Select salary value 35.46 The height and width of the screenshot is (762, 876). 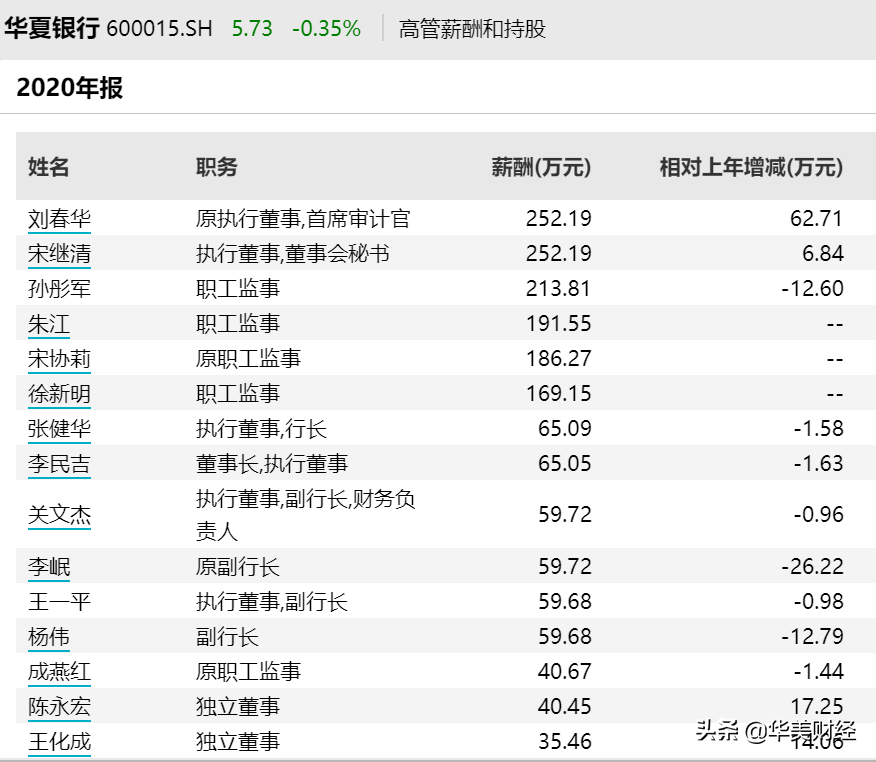(564, 742)
